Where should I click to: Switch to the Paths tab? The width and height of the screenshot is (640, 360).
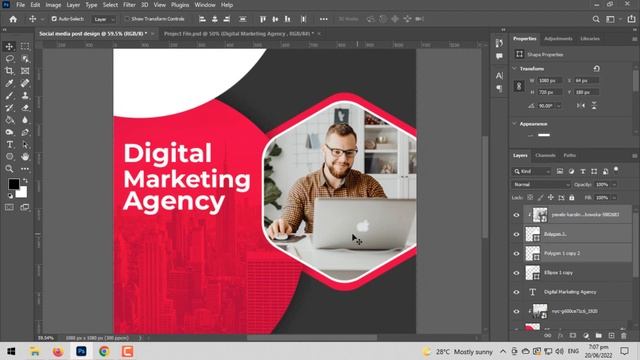tap(569, 156)
